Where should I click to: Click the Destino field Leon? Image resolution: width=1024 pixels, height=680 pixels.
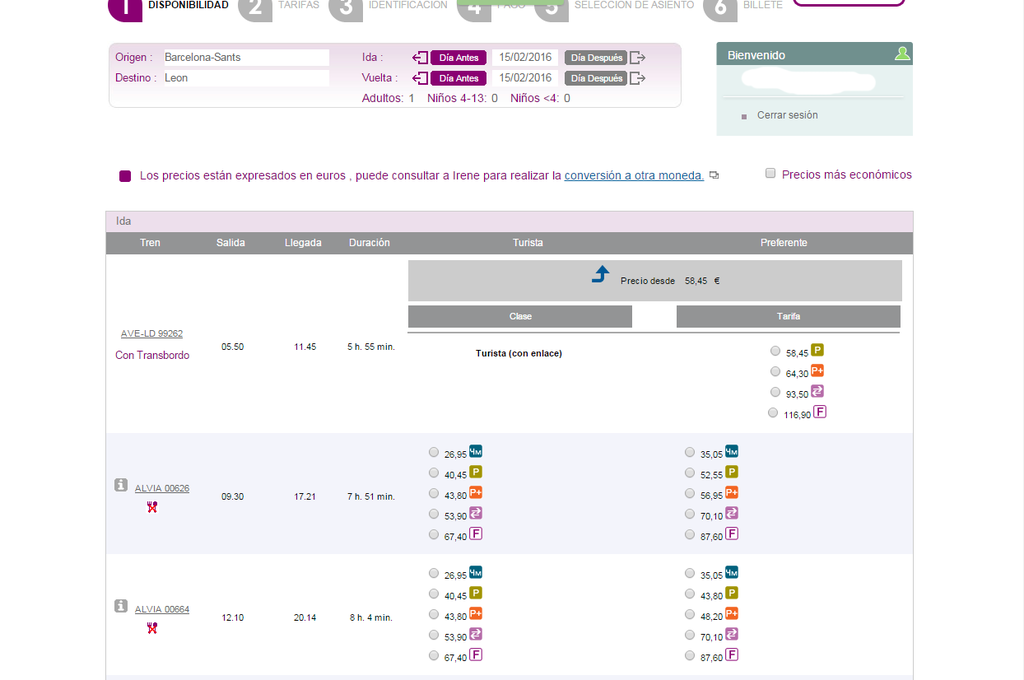246,78
